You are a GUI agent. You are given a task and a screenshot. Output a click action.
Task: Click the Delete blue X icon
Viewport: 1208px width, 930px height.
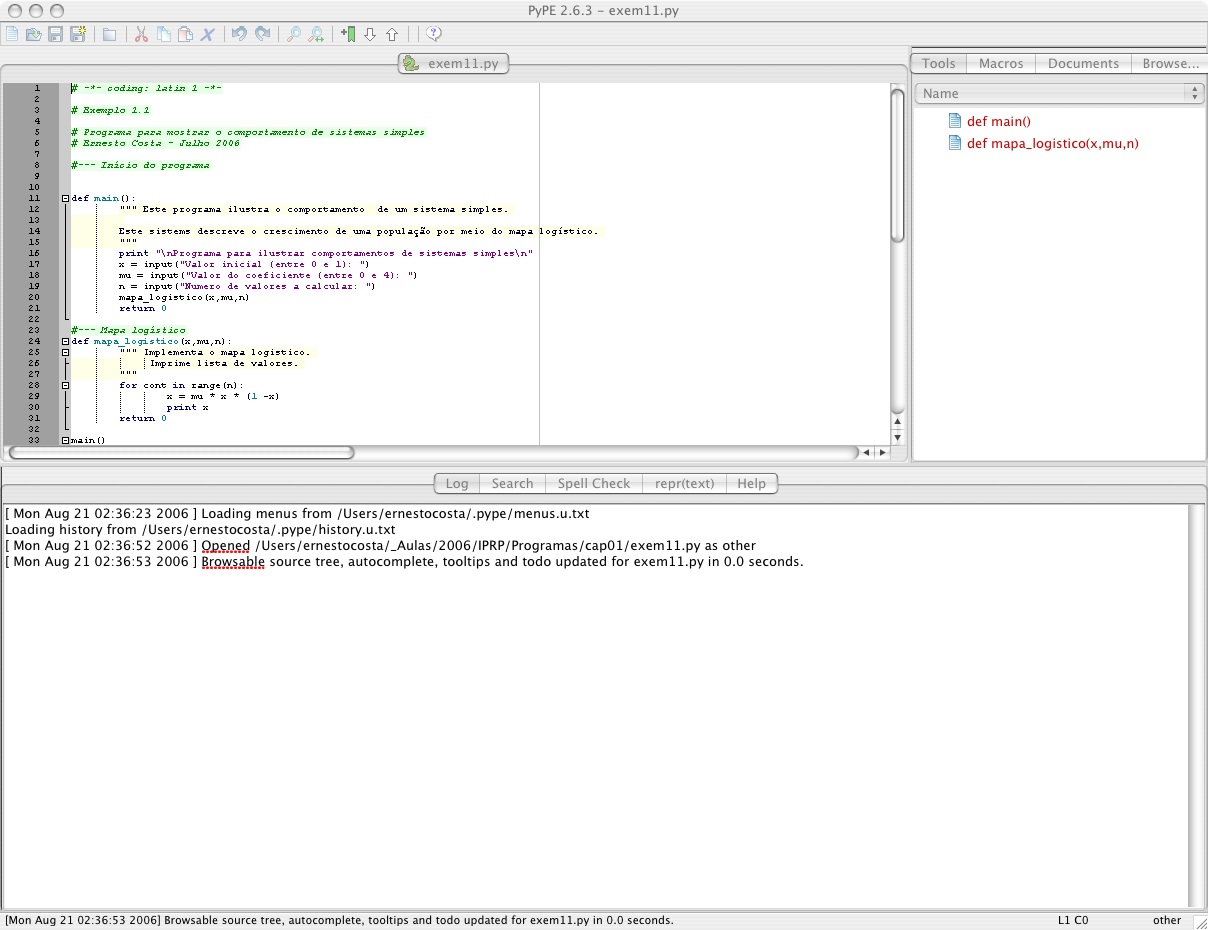208,35
